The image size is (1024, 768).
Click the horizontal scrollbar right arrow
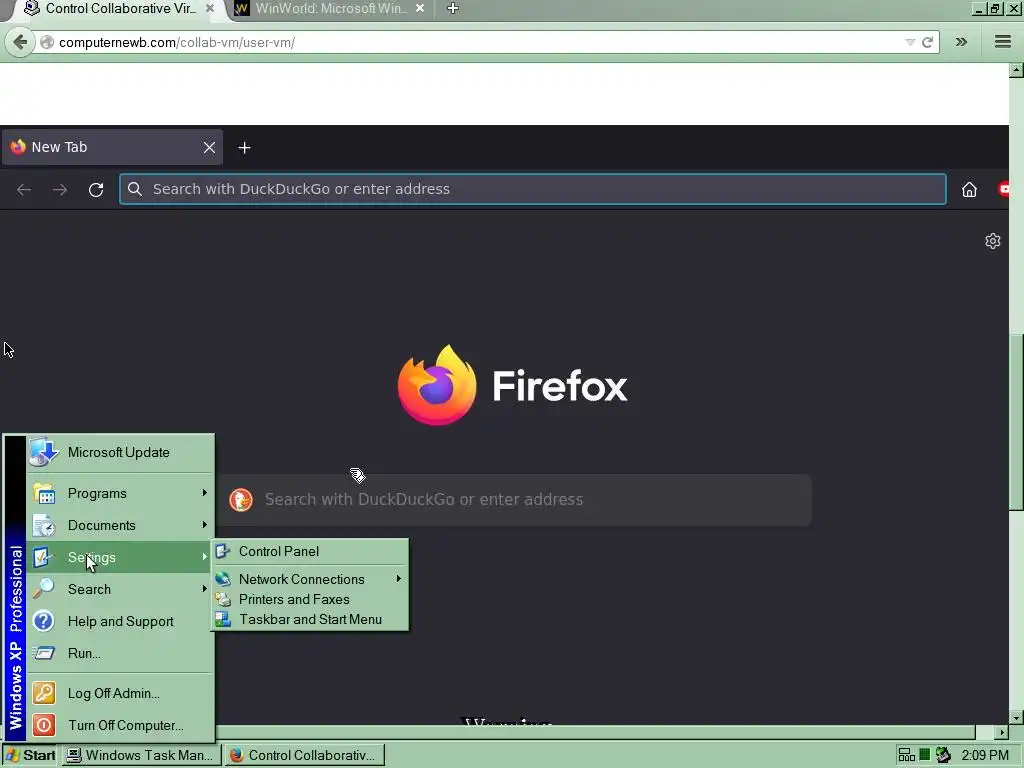click(1002, 733)
